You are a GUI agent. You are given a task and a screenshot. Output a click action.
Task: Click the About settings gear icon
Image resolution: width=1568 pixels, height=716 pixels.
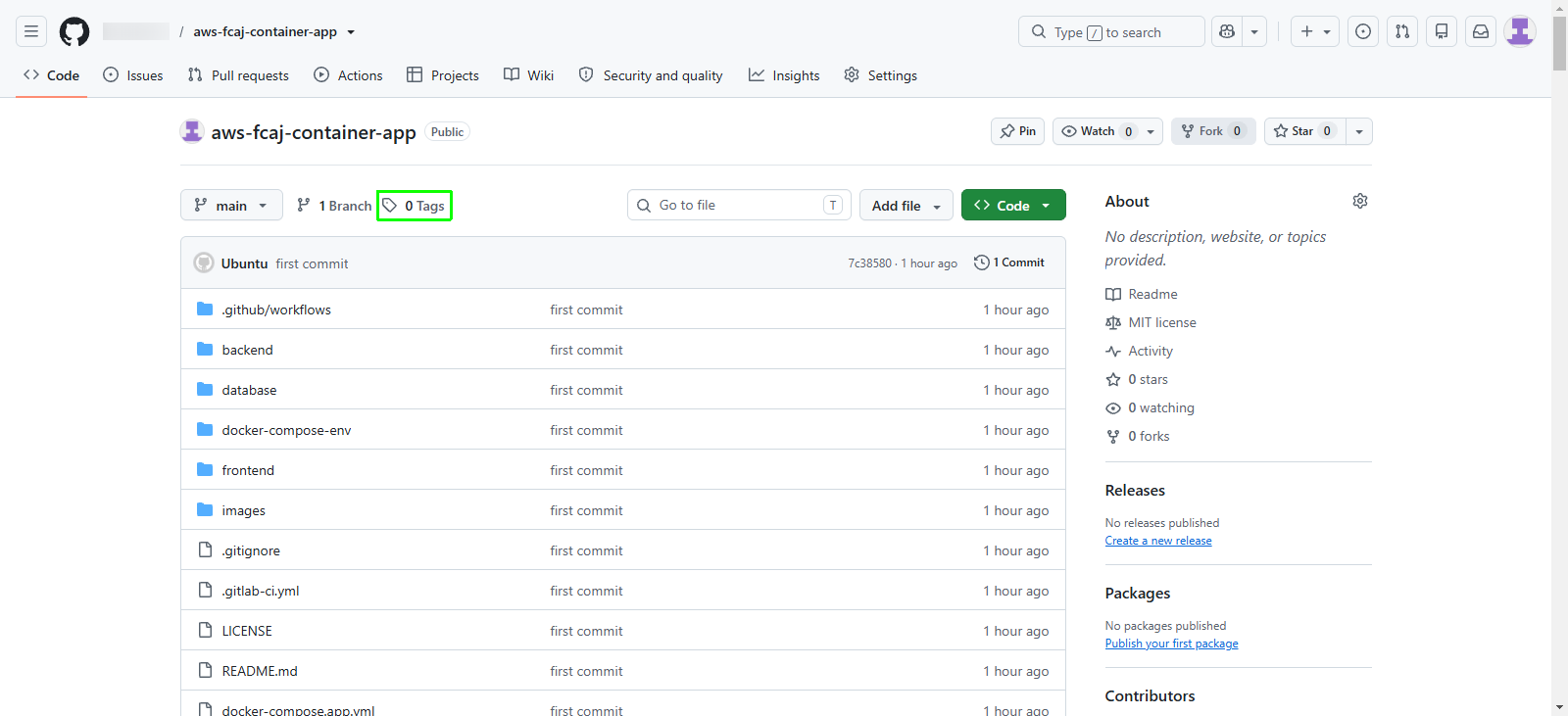click(1360, 201)
